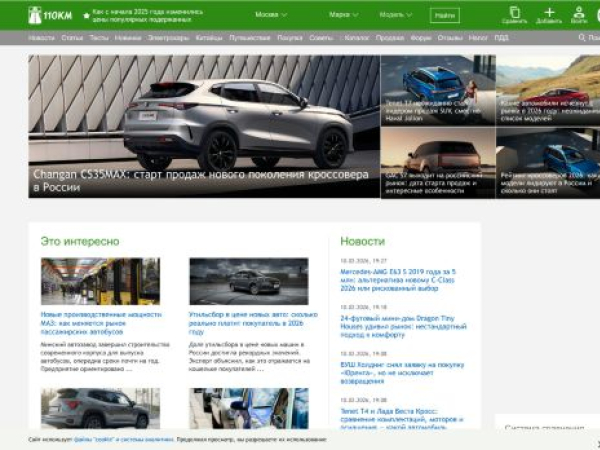
Task: Click the Добавить plus icon
Action: [x=549, y=14]
